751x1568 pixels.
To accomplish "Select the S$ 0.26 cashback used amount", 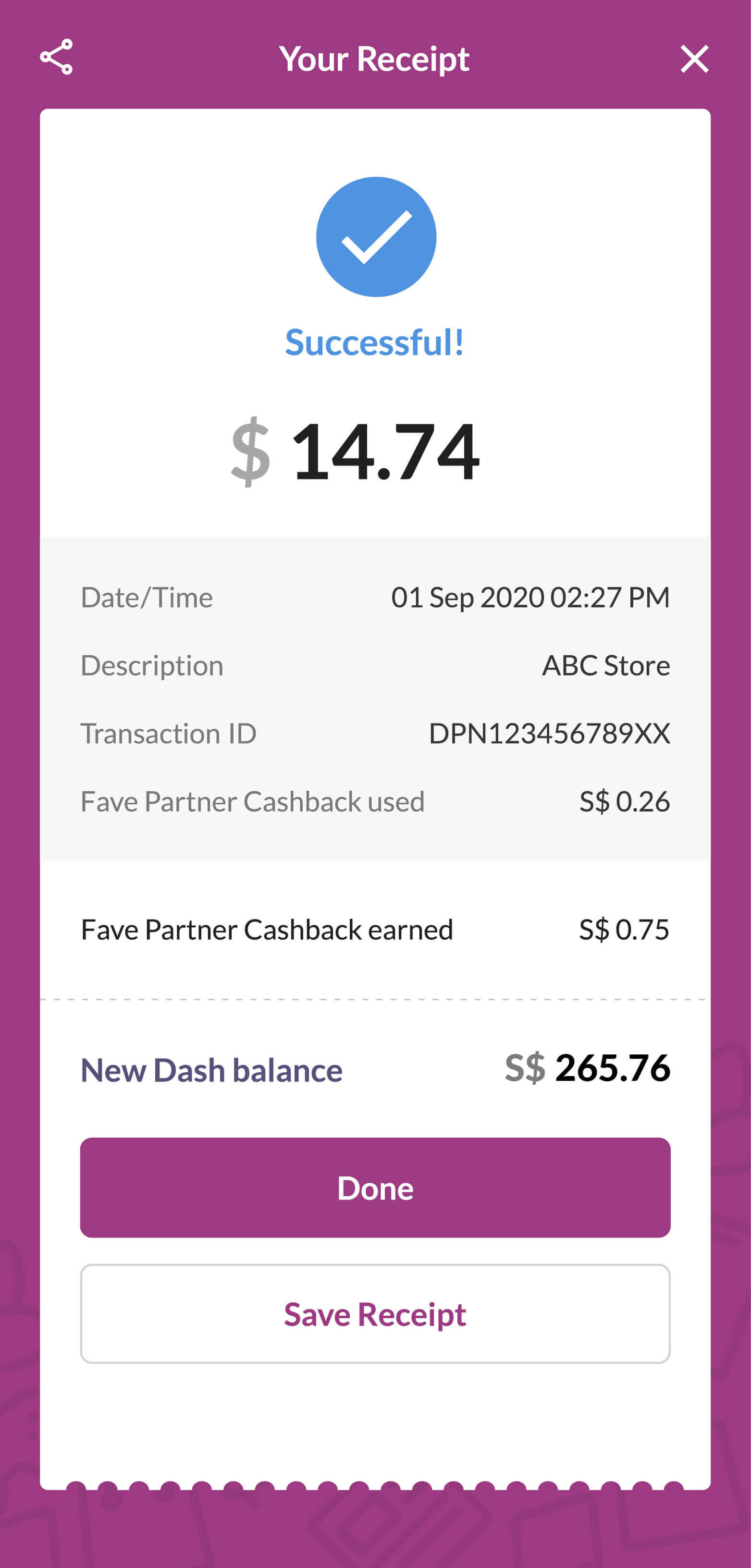I will point(625,802).
